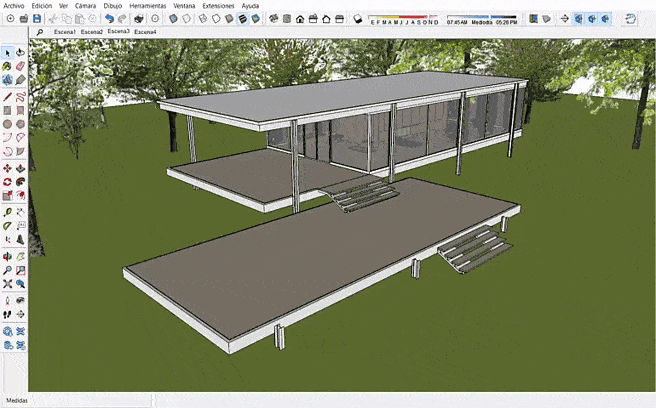Enable Shaded face style
Image resolution: width=656 pixels, height=408 pixels.
(x=229, y=18)
